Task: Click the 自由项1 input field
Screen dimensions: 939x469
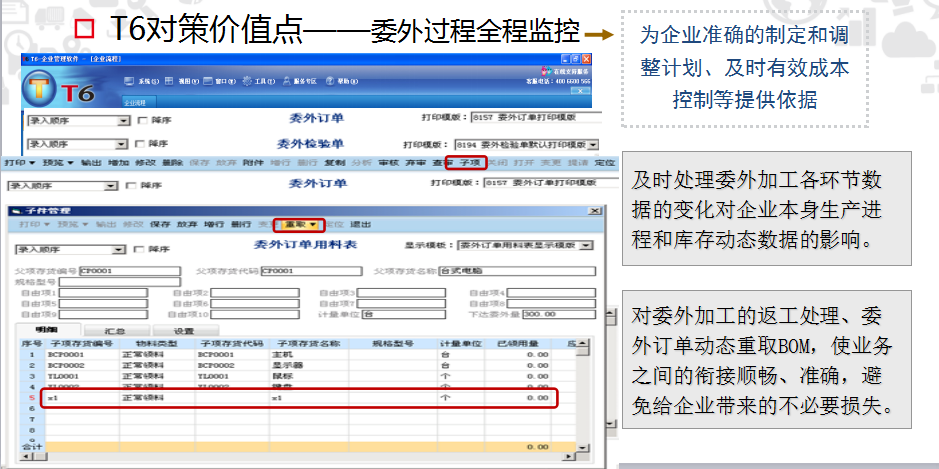Action: (103, 293)
